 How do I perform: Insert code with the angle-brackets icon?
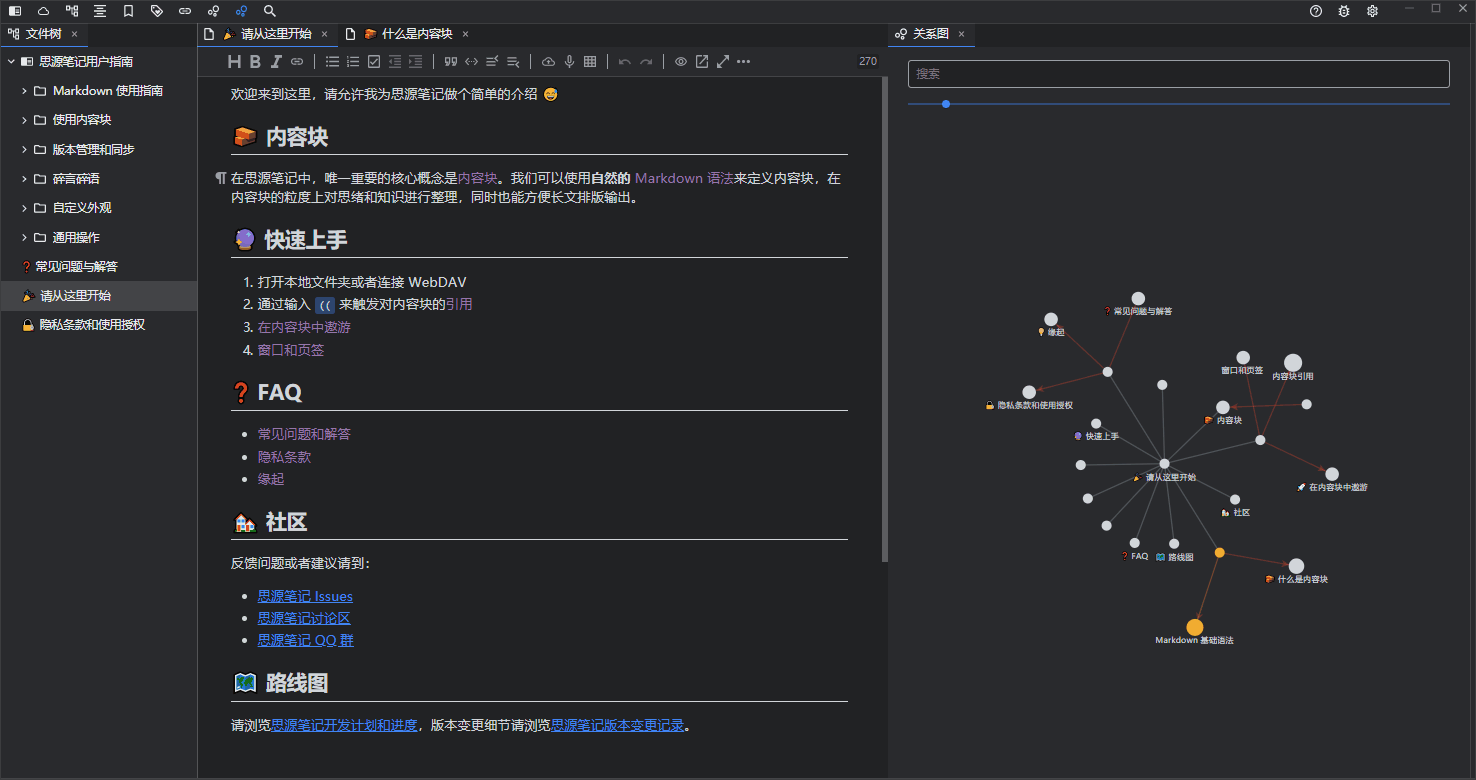pyautogui.click(x=472, y=62)
